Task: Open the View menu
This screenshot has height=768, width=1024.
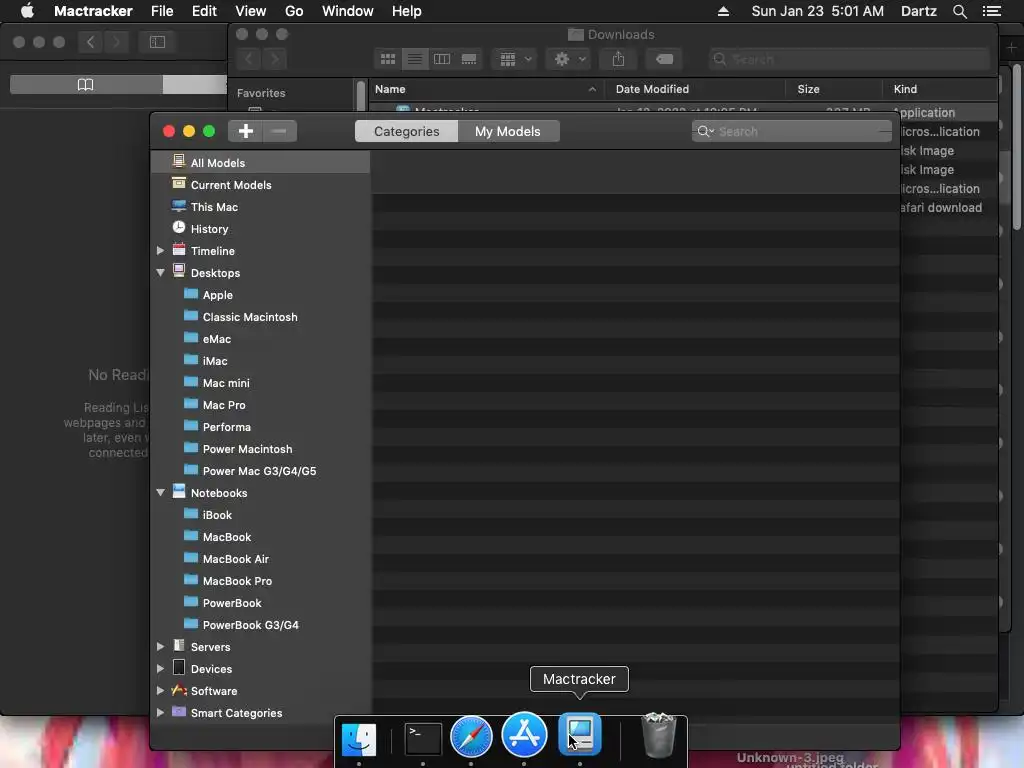Action: pyautogui.click(x=251, y=11)
